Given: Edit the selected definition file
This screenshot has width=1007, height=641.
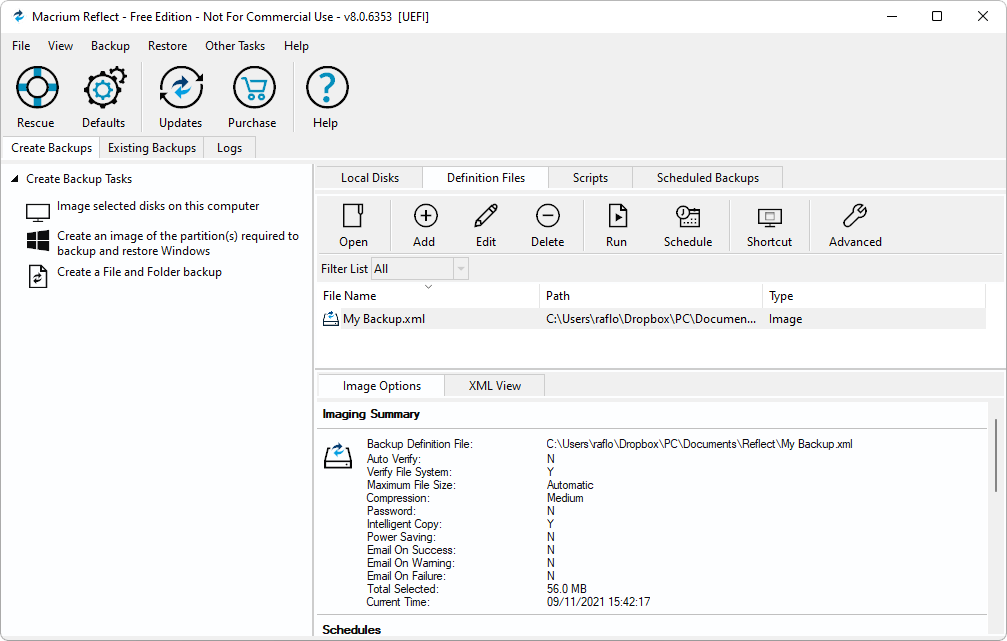Looking at the screenshot, I should coord(485,224).
